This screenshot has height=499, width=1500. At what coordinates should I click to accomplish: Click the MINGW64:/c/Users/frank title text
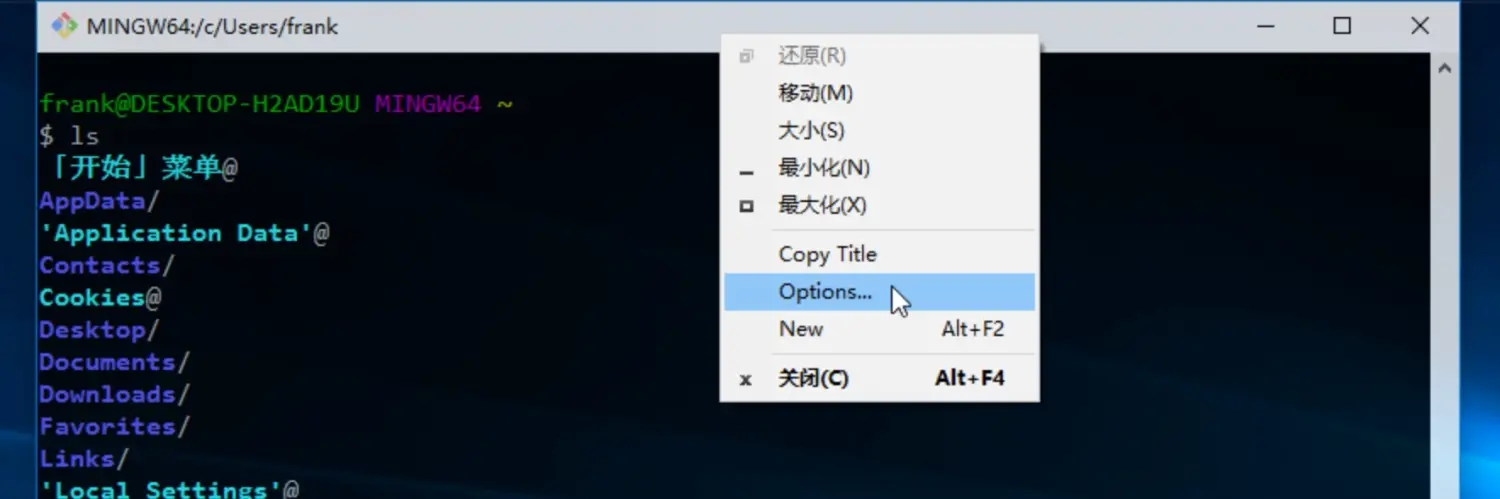[x=212, y=27]
